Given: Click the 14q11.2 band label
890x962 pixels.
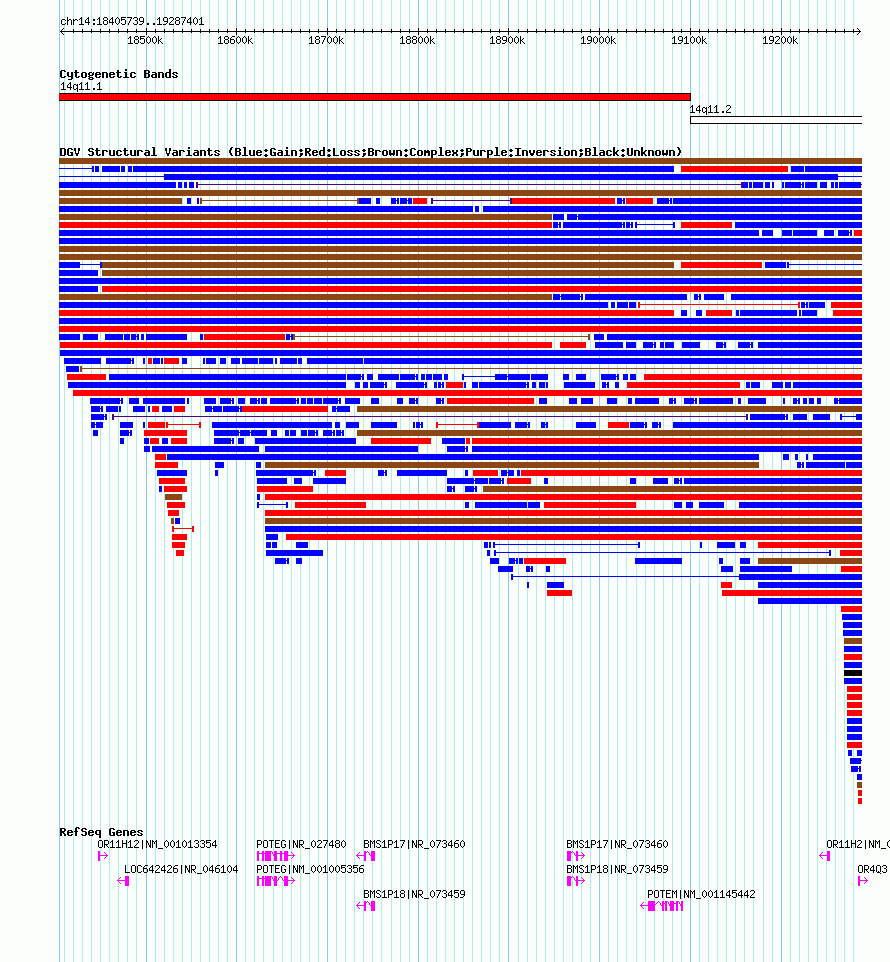Looking at the screenshot, I should click(710, 109).
